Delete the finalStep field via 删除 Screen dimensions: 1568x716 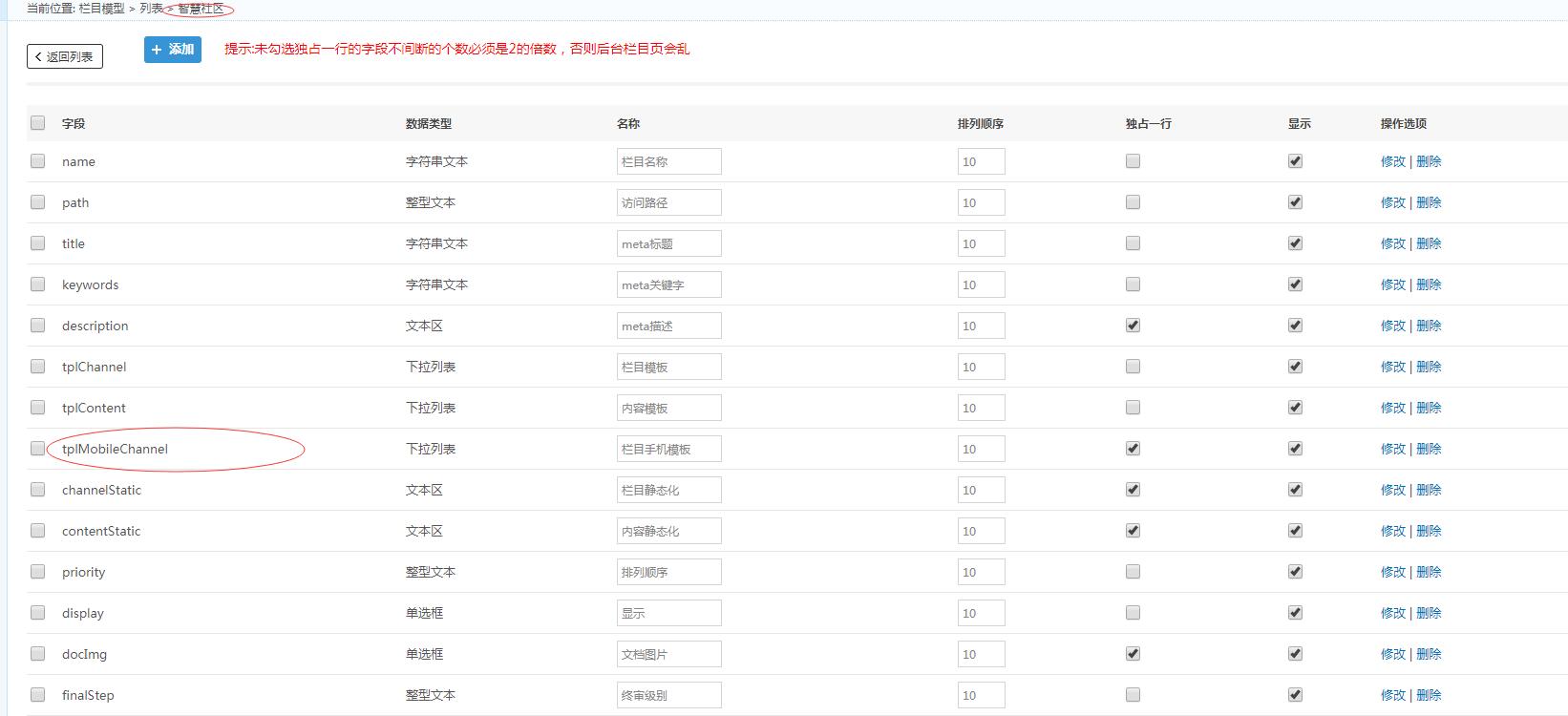point(1429,695)
